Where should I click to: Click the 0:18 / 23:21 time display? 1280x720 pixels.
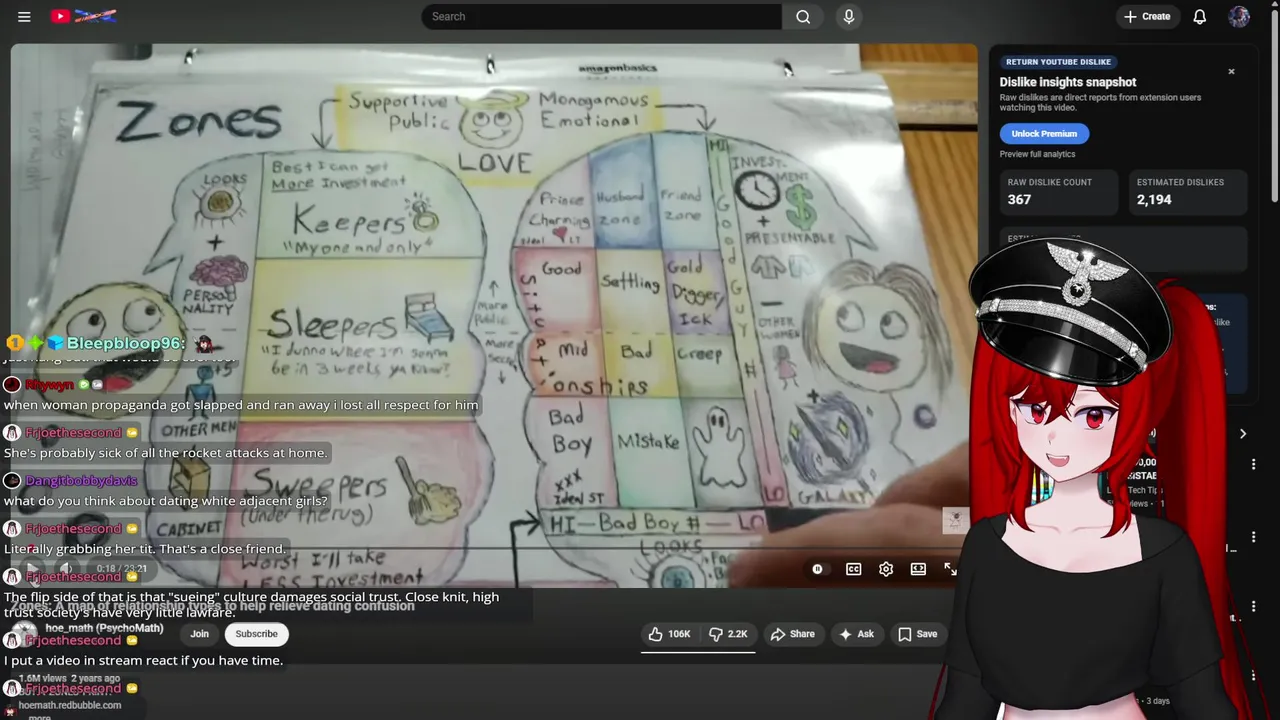pos(121,569)
